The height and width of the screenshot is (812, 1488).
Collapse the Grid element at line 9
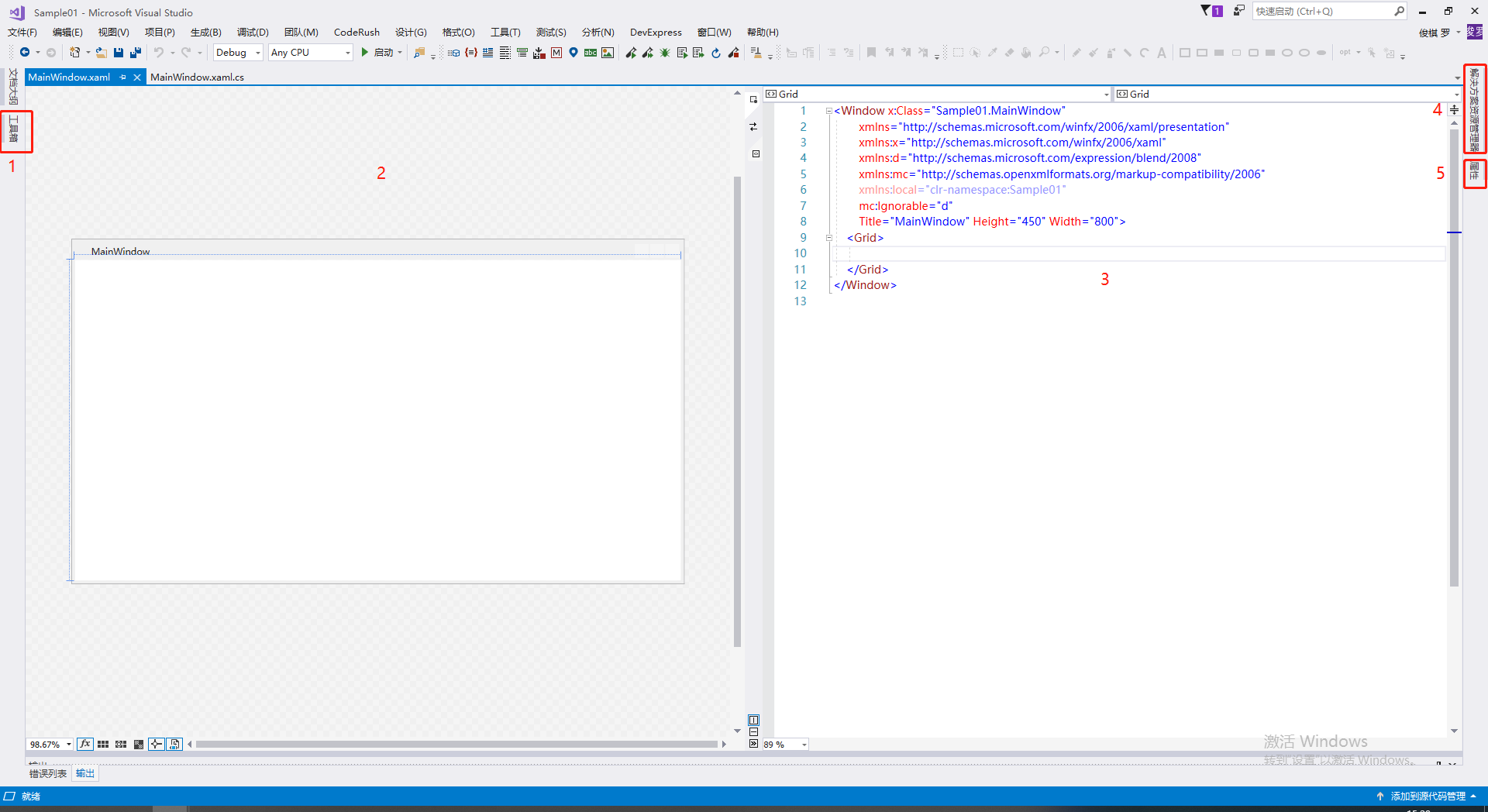pos(828,238)
